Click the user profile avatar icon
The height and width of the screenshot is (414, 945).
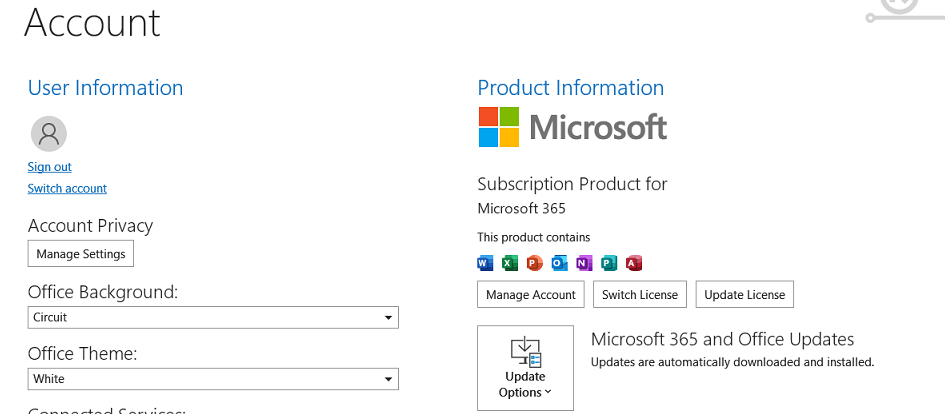coord(49,134)
